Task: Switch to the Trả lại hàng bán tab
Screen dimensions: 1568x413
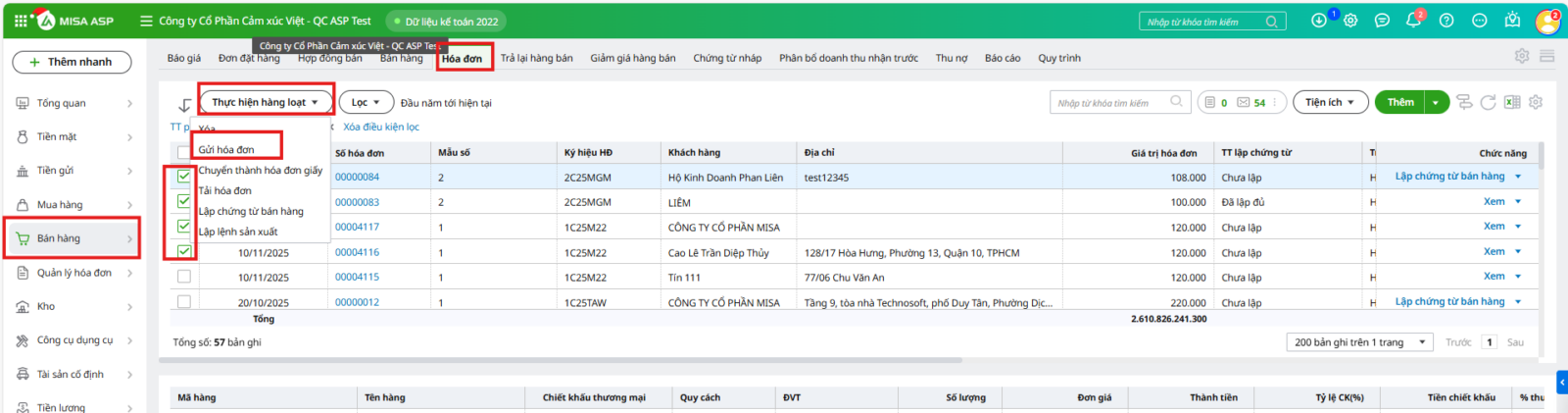Action: tap(536, 58)
